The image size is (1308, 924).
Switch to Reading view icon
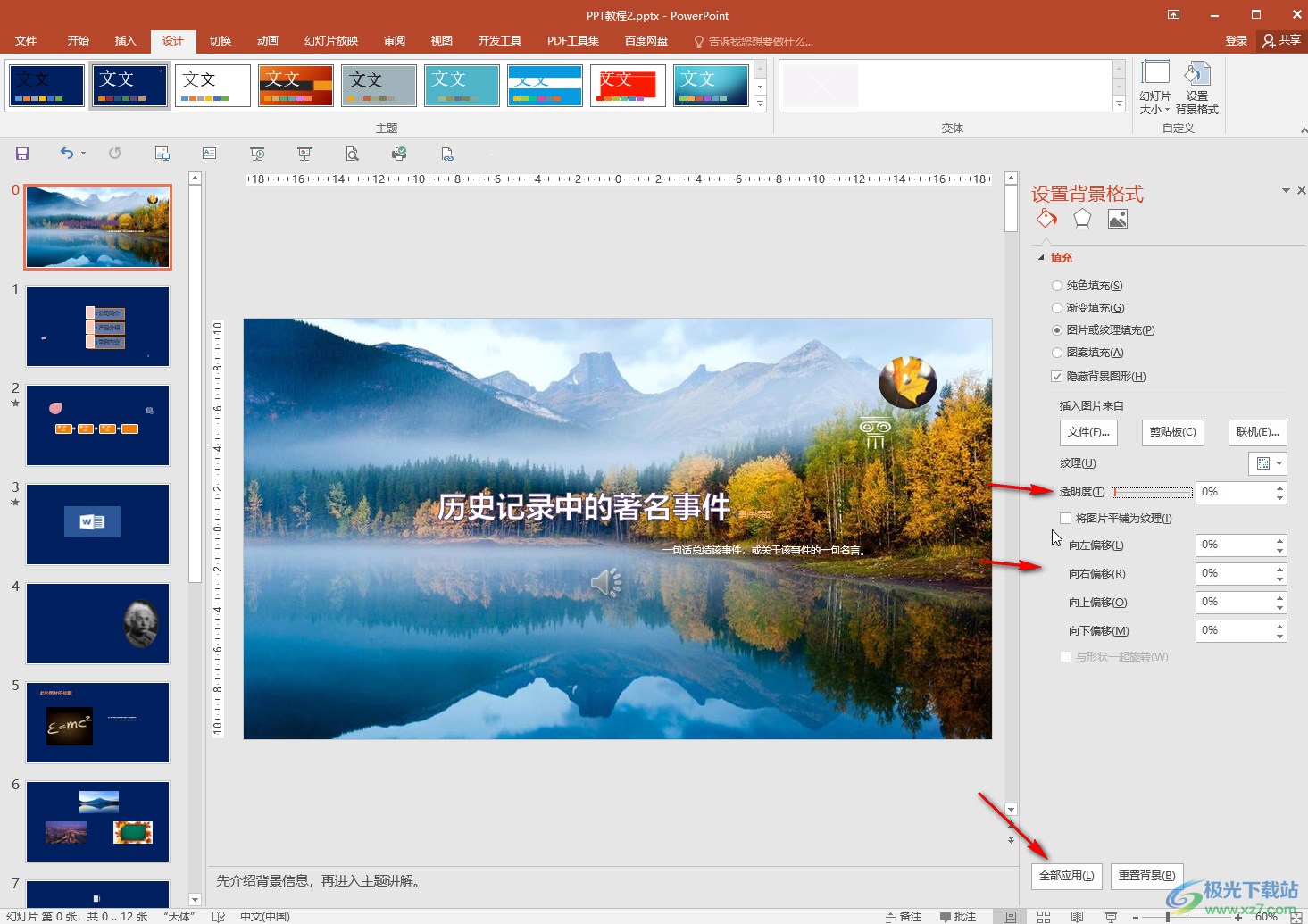click(x=1078, y=917)
